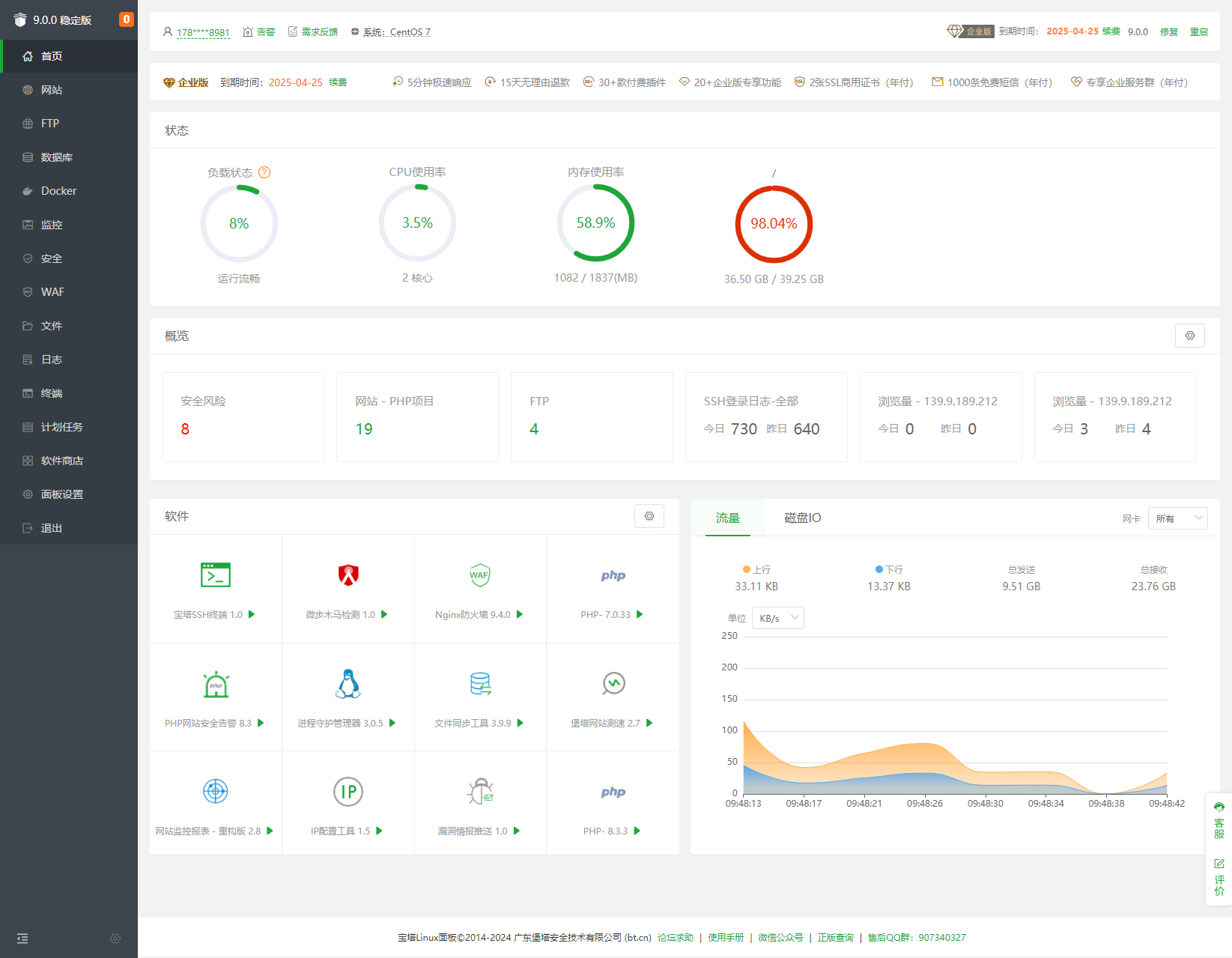Open the KB/s unit dropdown
Screen dimensions: 1232x958
pos(777,618)
